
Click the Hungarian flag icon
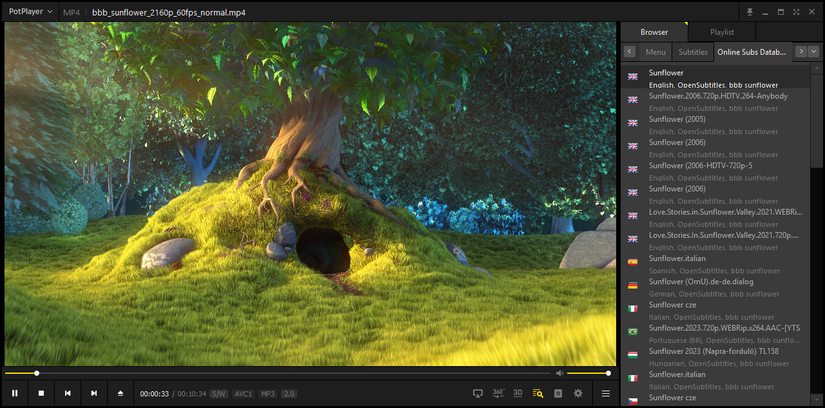coord(632,355)
